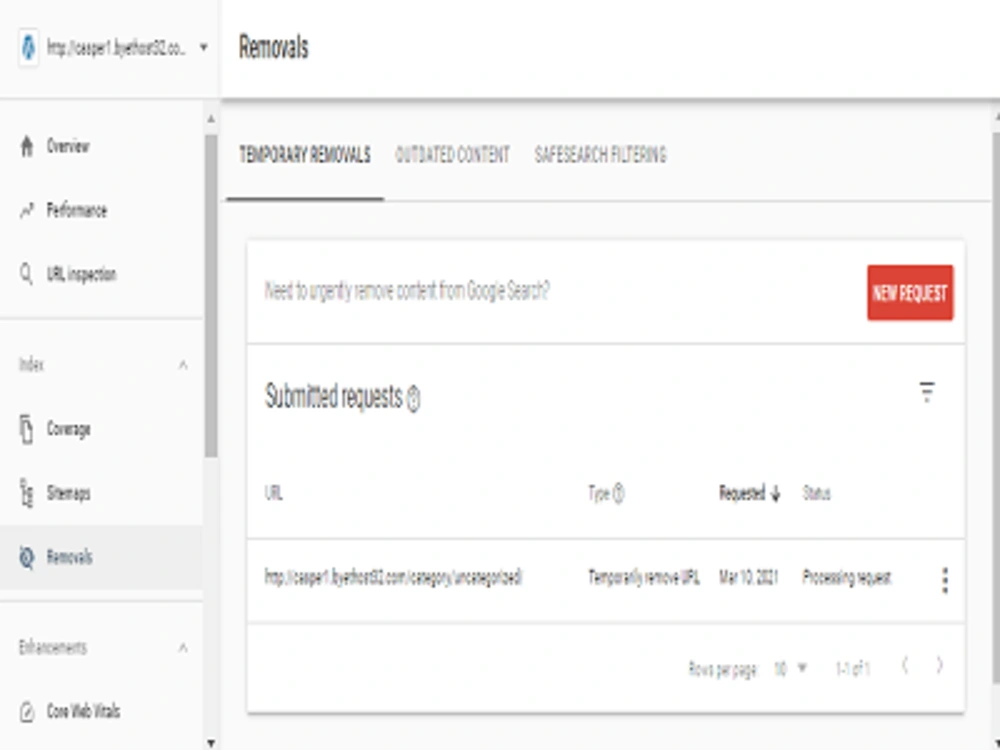Screen dimensions: 1000x750
Task: Click the Removals eye-slash icon
Action: 27,557
